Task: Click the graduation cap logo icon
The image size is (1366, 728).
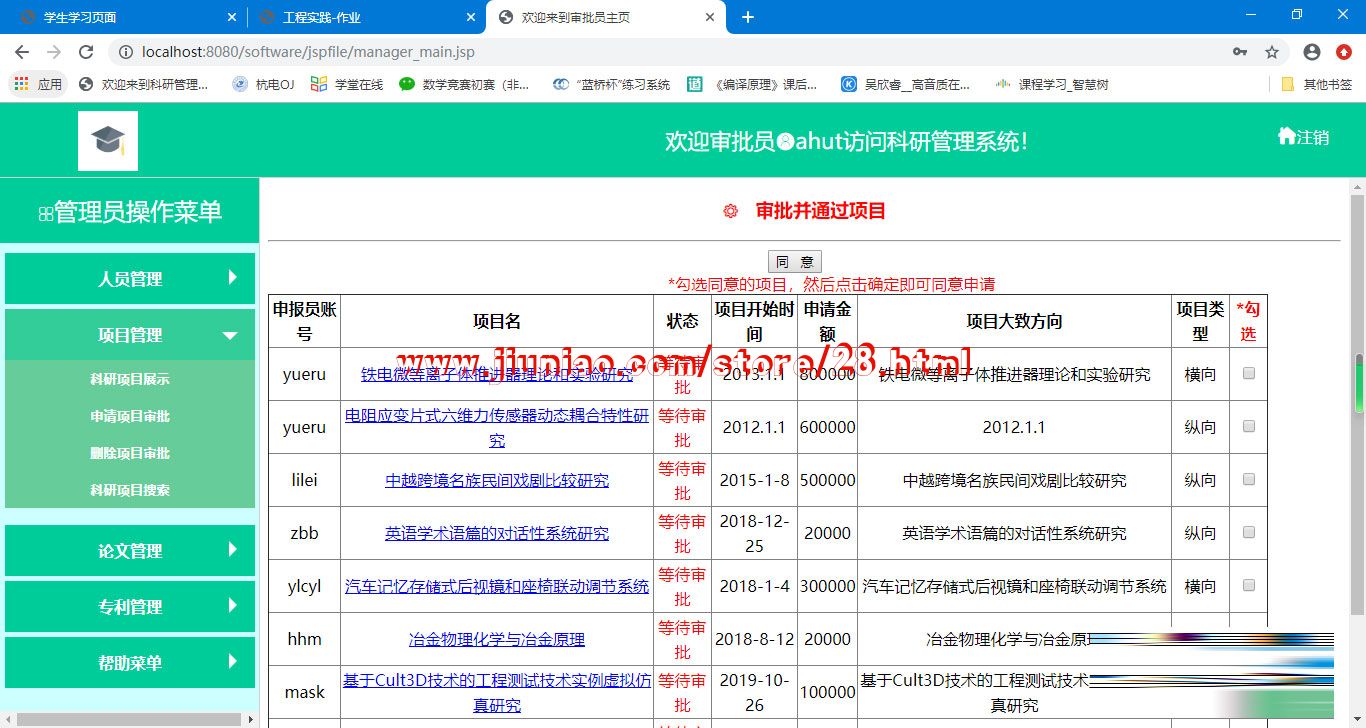Action: [x=108, y=141]
